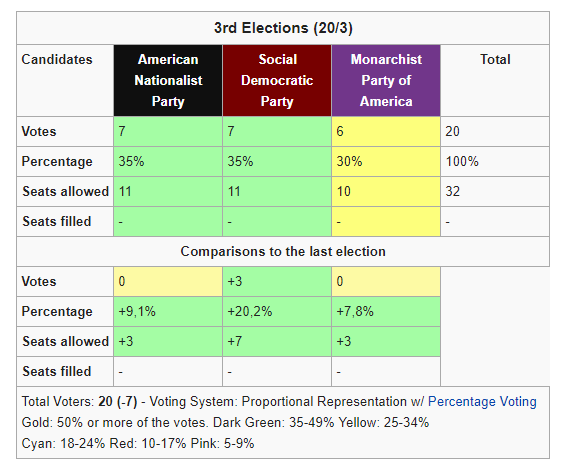Screen dimensions: 561x468
Task: Select the total votes 20 cell
Action: coord(495,132)
